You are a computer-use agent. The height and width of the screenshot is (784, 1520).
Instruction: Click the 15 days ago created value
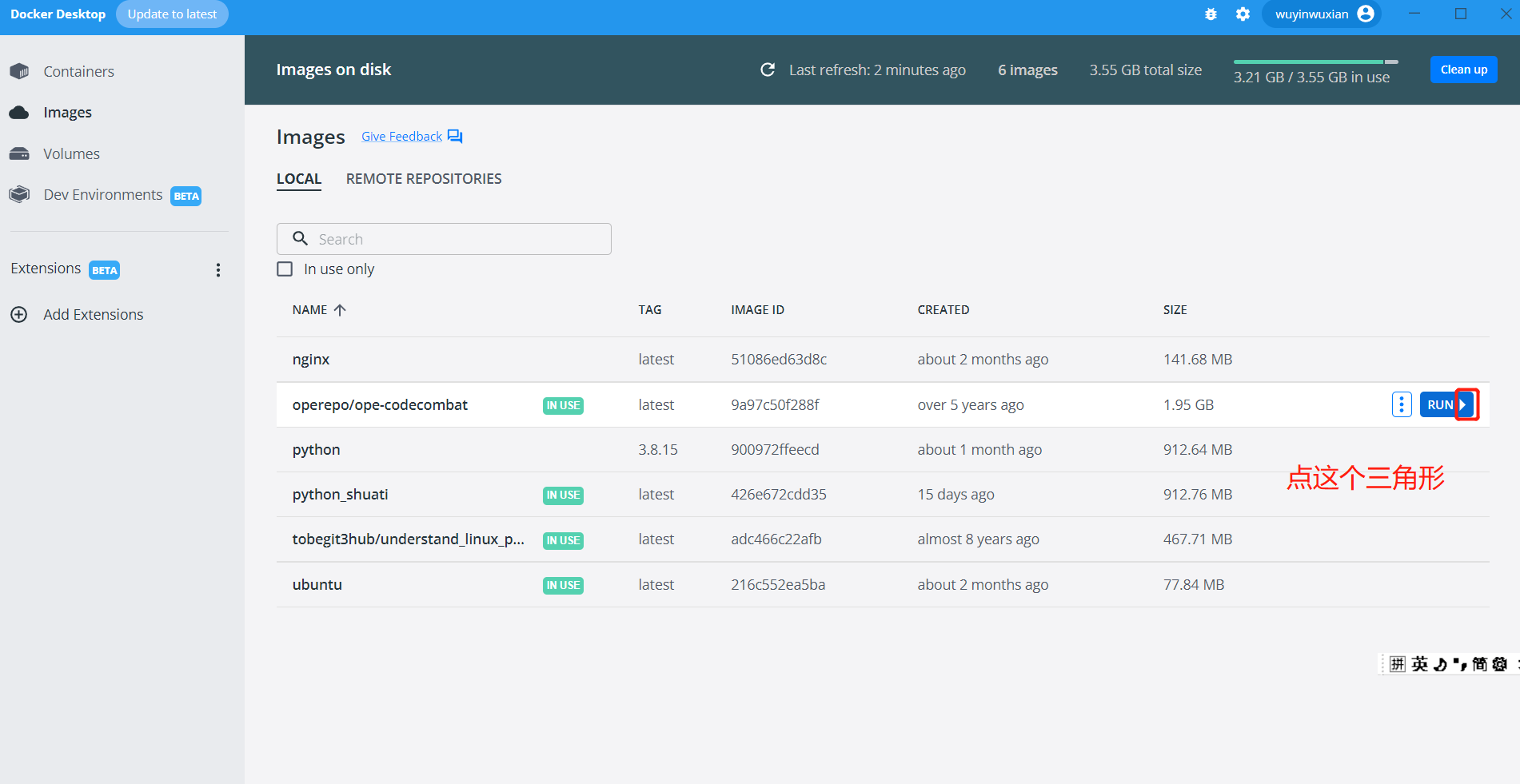pos(955,495)
